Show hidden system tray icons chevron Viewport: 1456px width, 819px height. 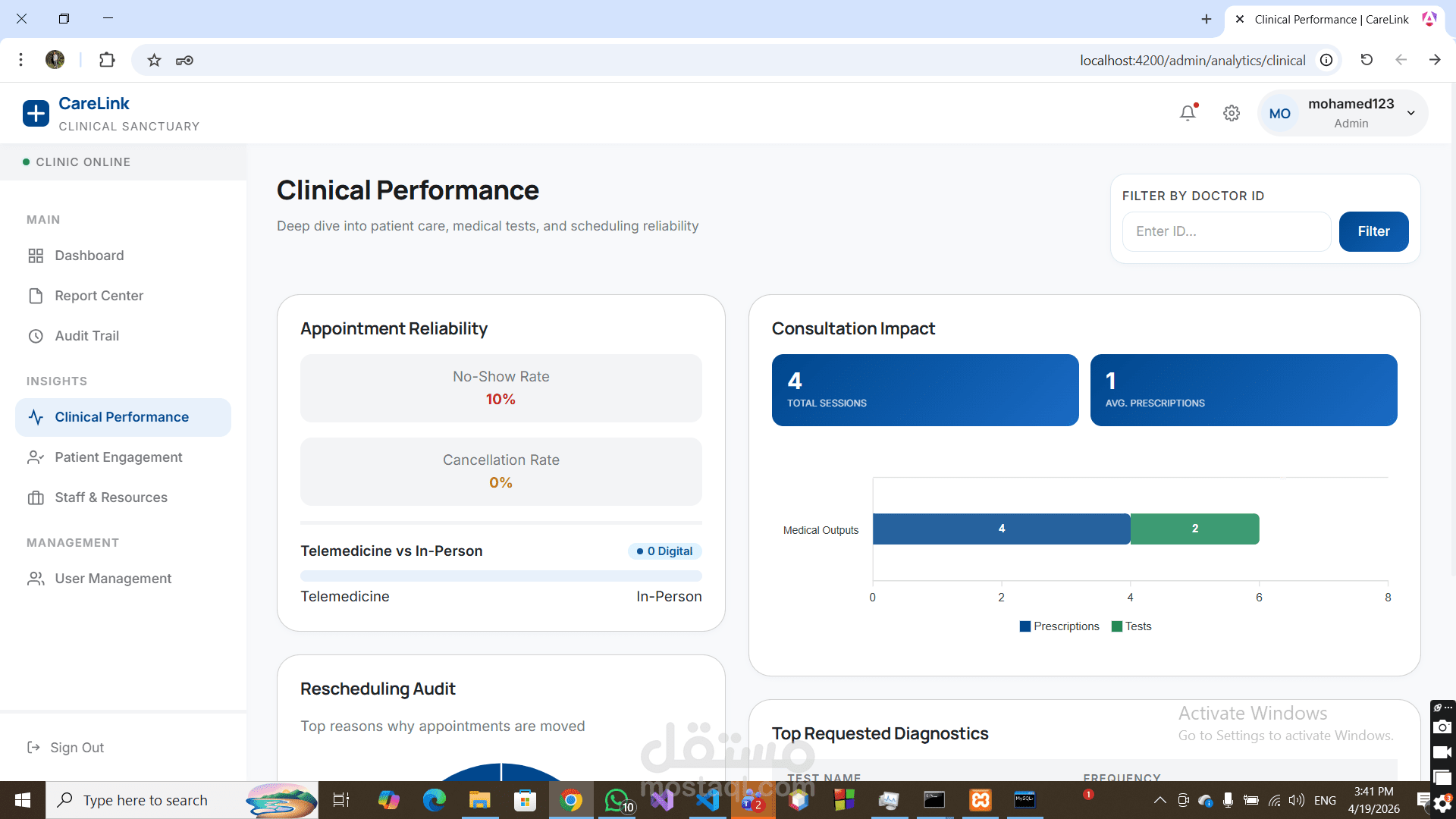(x=1159, y=800)
